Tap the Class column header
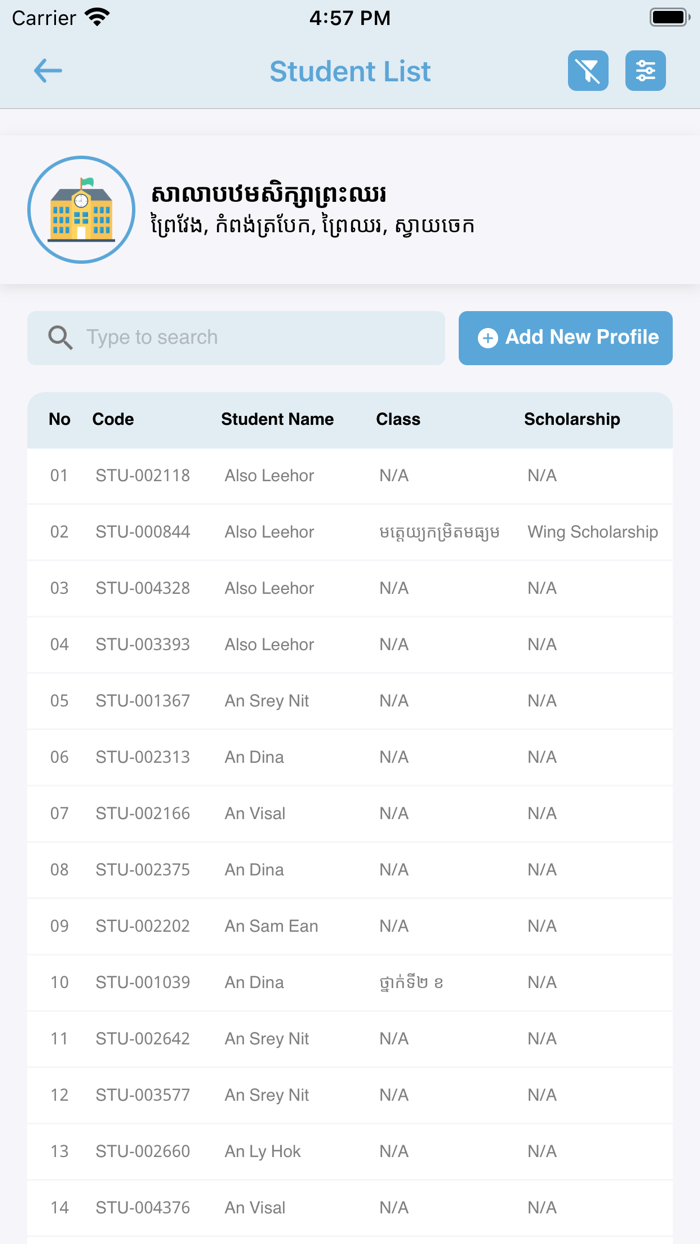The image size is (700, 1244). [x=398, y=420]
